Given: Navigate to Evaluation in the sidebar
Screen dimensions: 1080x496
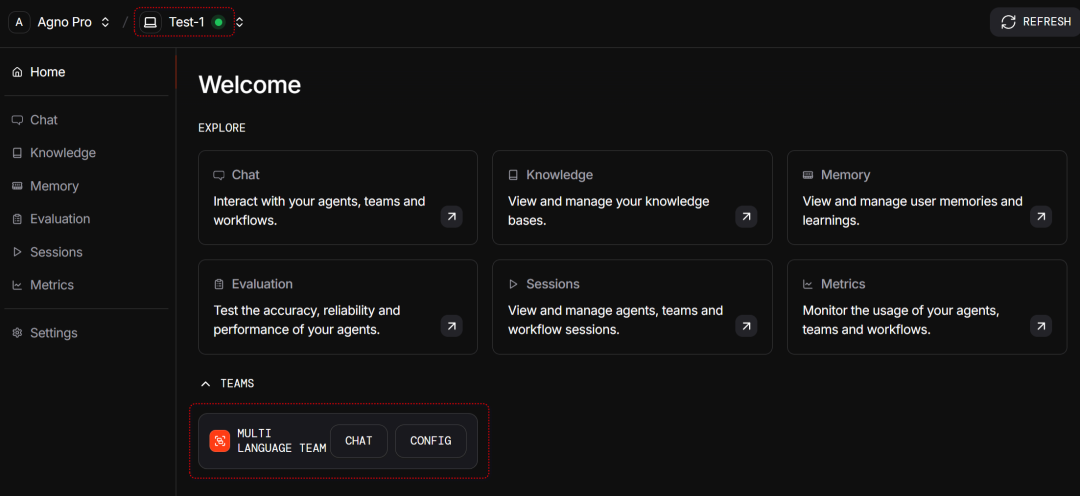Looking at the screenshot, I should coord(60,219).
